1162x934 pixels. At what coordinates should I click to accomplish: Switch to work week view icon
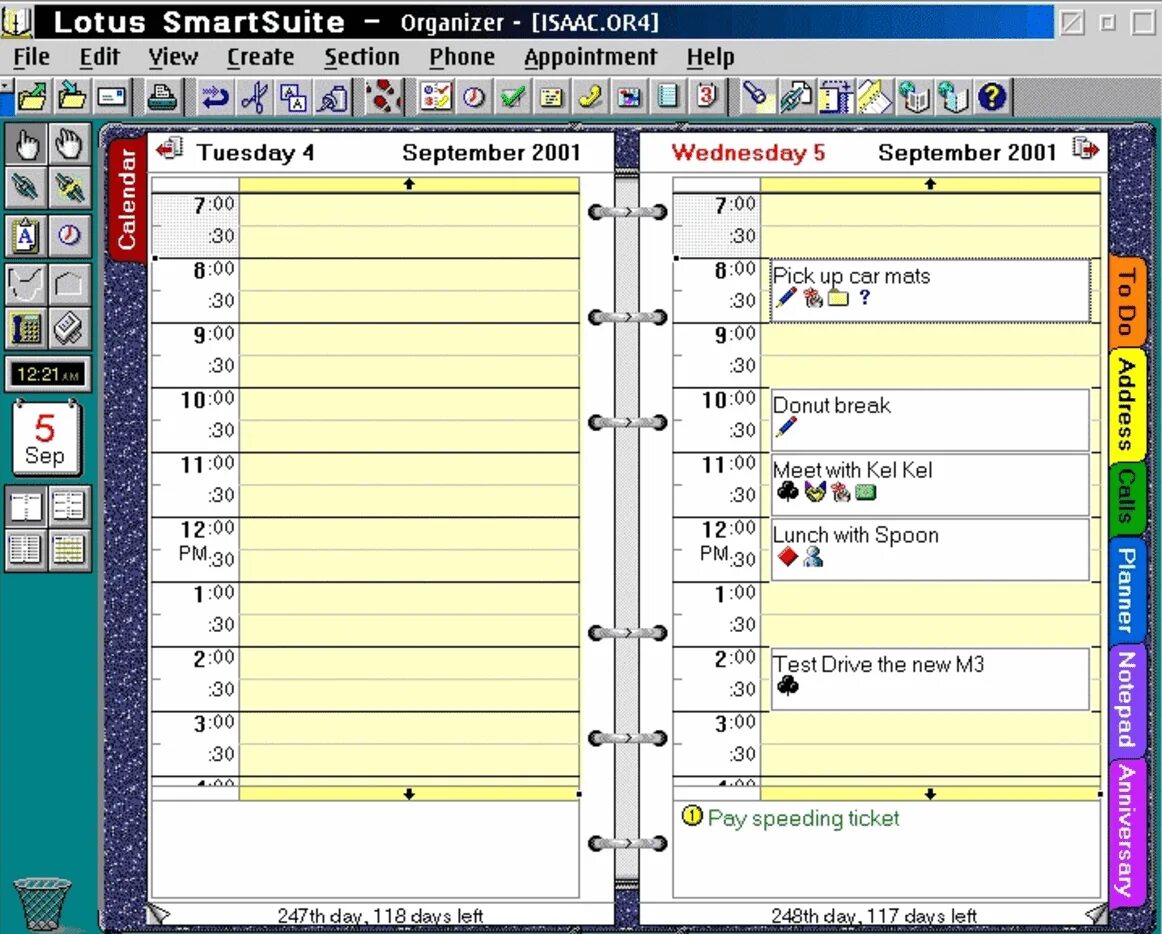pyautogui.click(x=70, y=507)
